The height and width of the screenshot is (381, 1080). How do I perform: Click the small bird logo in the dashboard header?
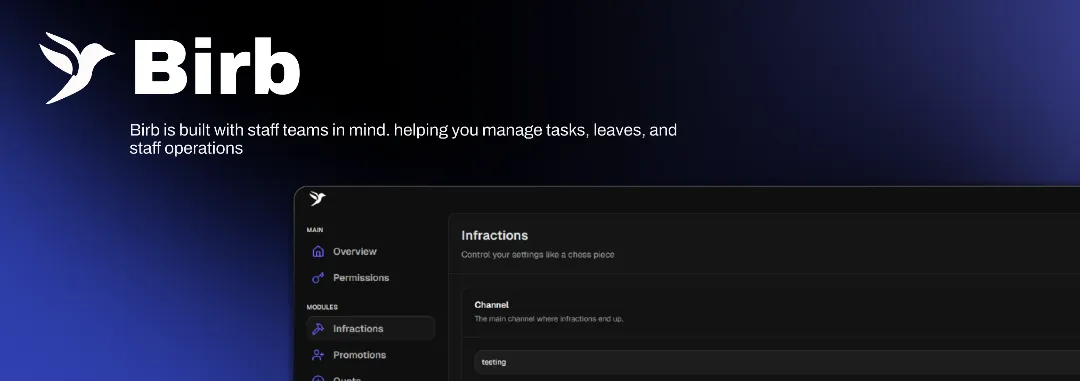pyautogui.click(x=317, y=199)
